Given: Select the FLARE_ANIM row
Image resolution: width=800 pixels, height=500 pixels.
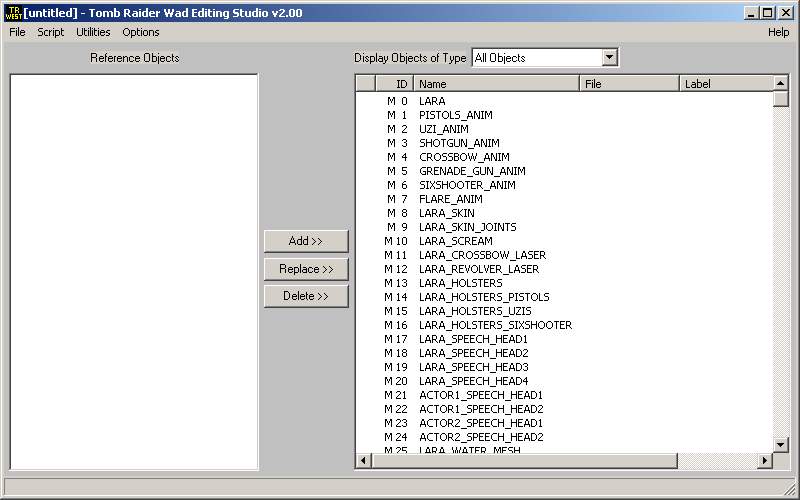Looking at the screenshot, I should coord(565,199).
